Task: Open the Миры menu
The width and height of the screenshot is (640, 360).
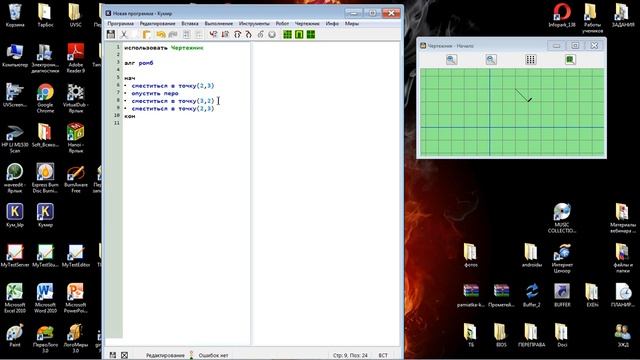Action: pos(352,24)
